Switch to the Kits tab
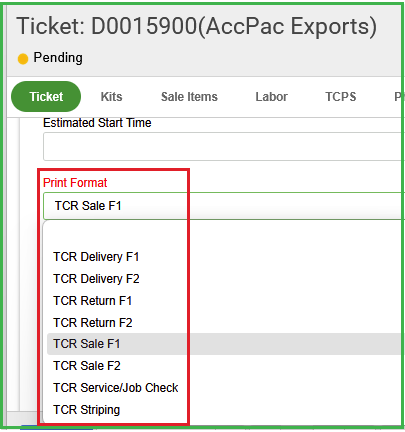The image size is (405, 432). 111,97
